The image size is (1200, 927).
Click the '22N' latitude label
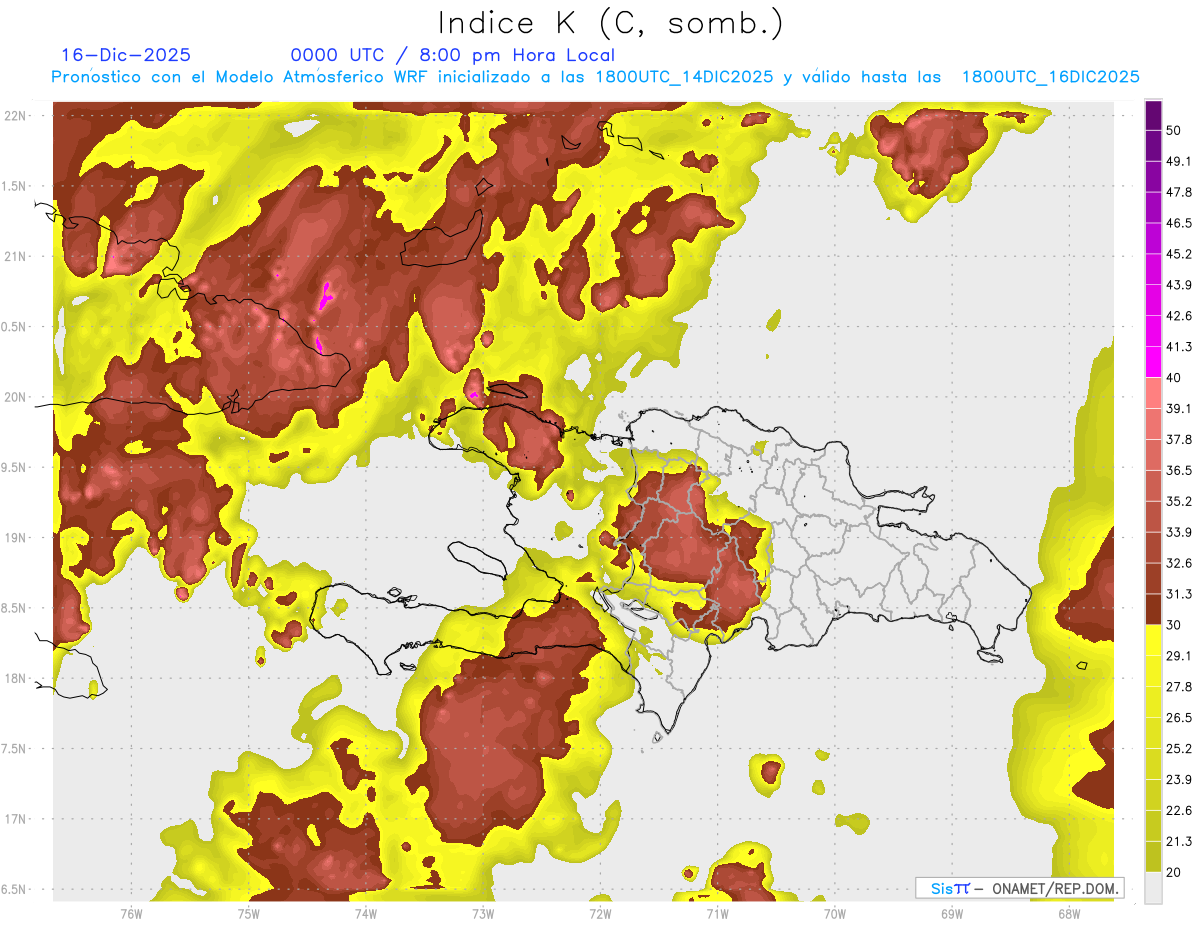point(16,116)
